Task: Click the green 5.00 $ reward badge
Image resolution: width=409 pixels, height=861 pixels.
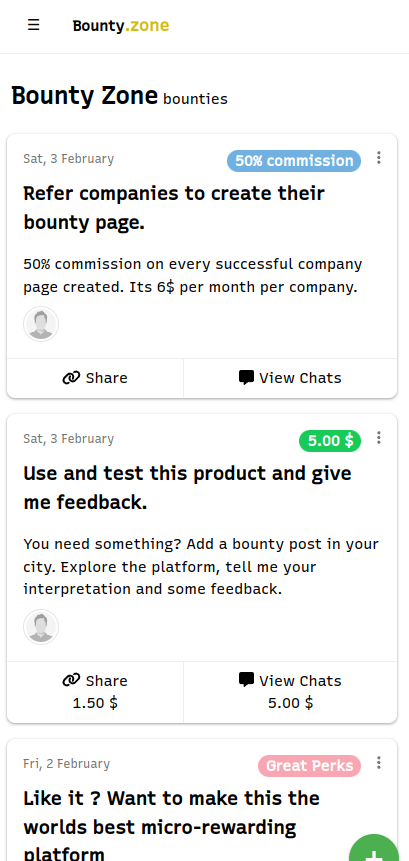Action: tap(330, 441)
